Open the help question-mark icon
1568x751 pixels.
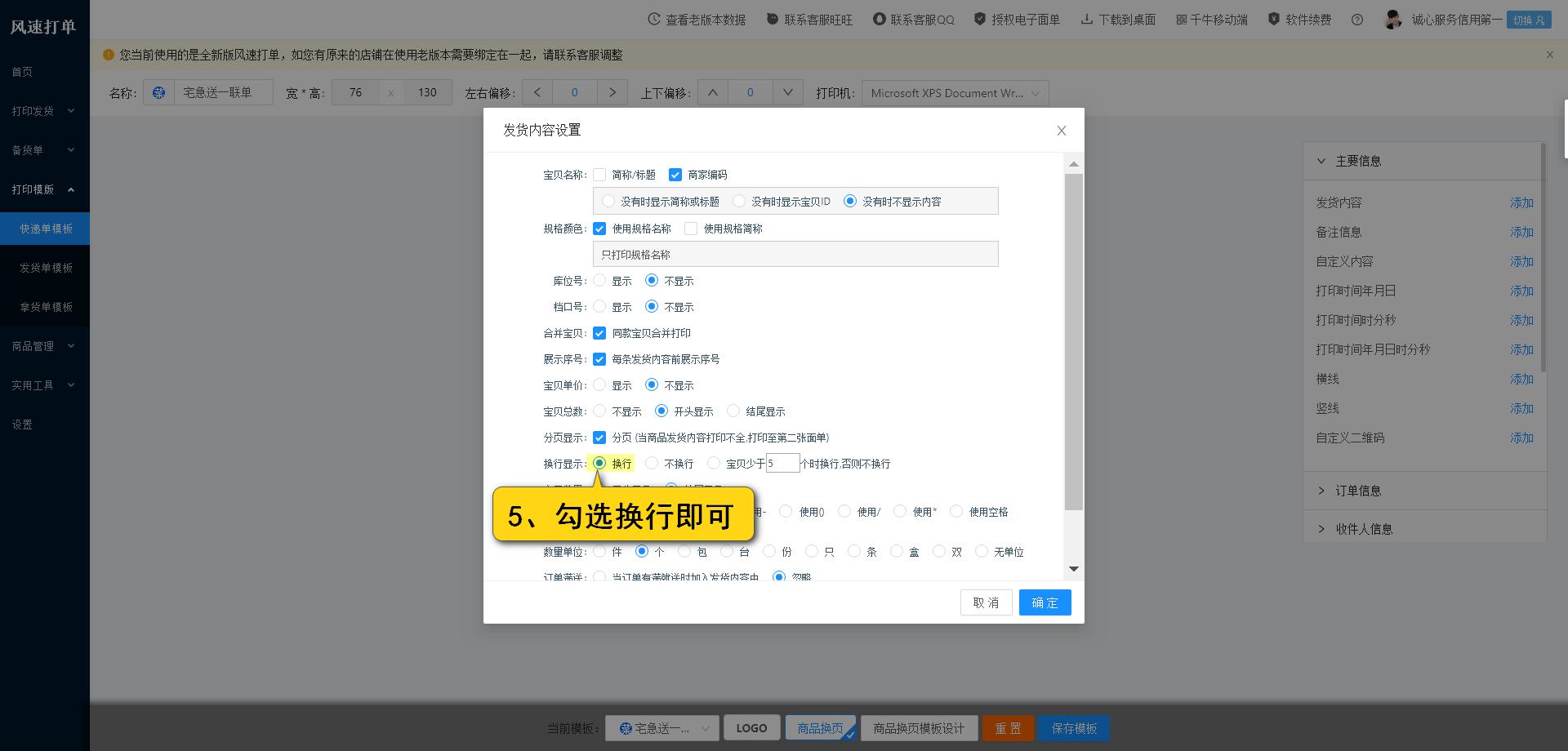[x=1357, y=19]
